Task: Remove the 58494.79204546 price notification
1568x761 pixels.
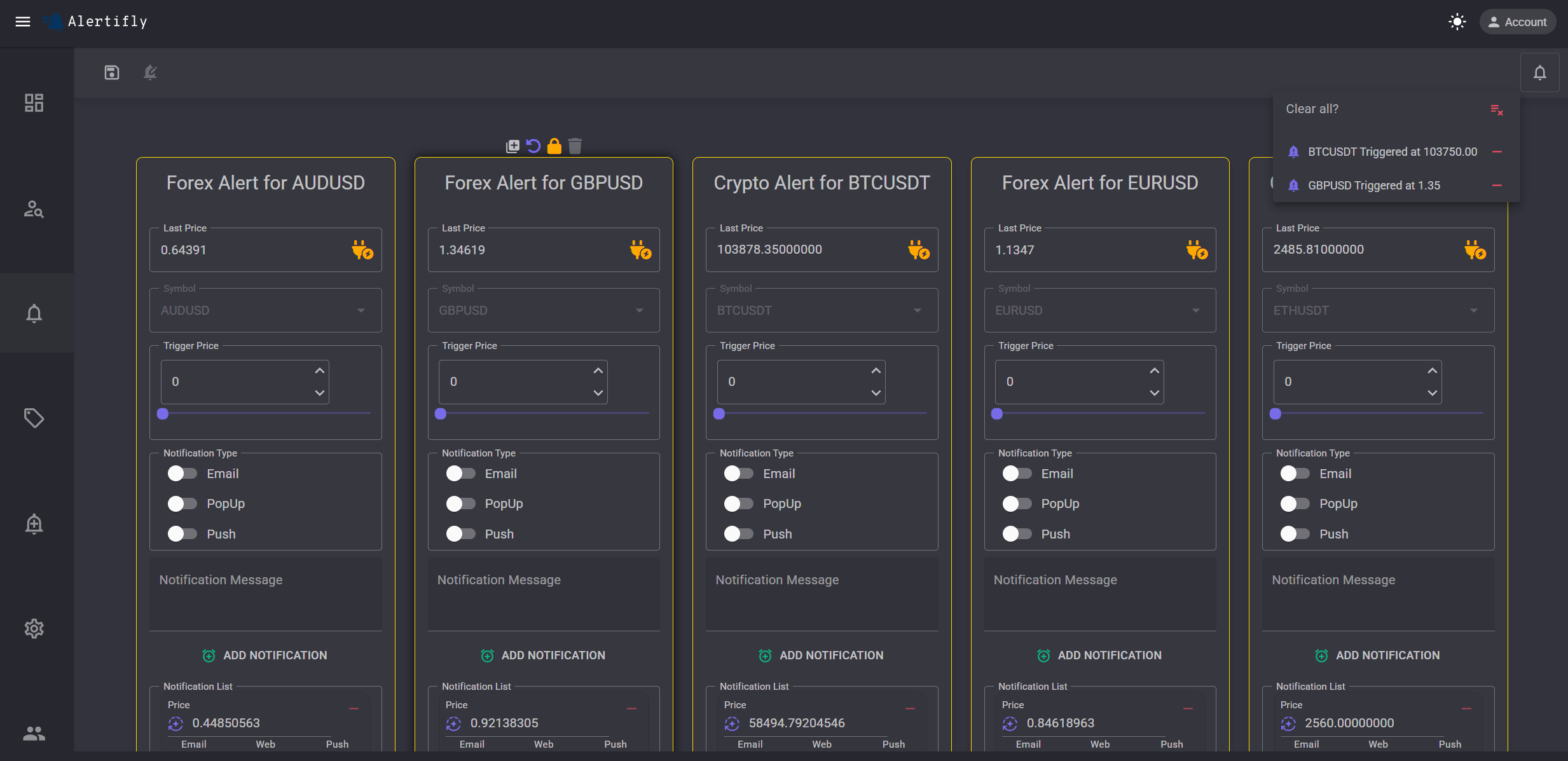Action: [910, 708]
